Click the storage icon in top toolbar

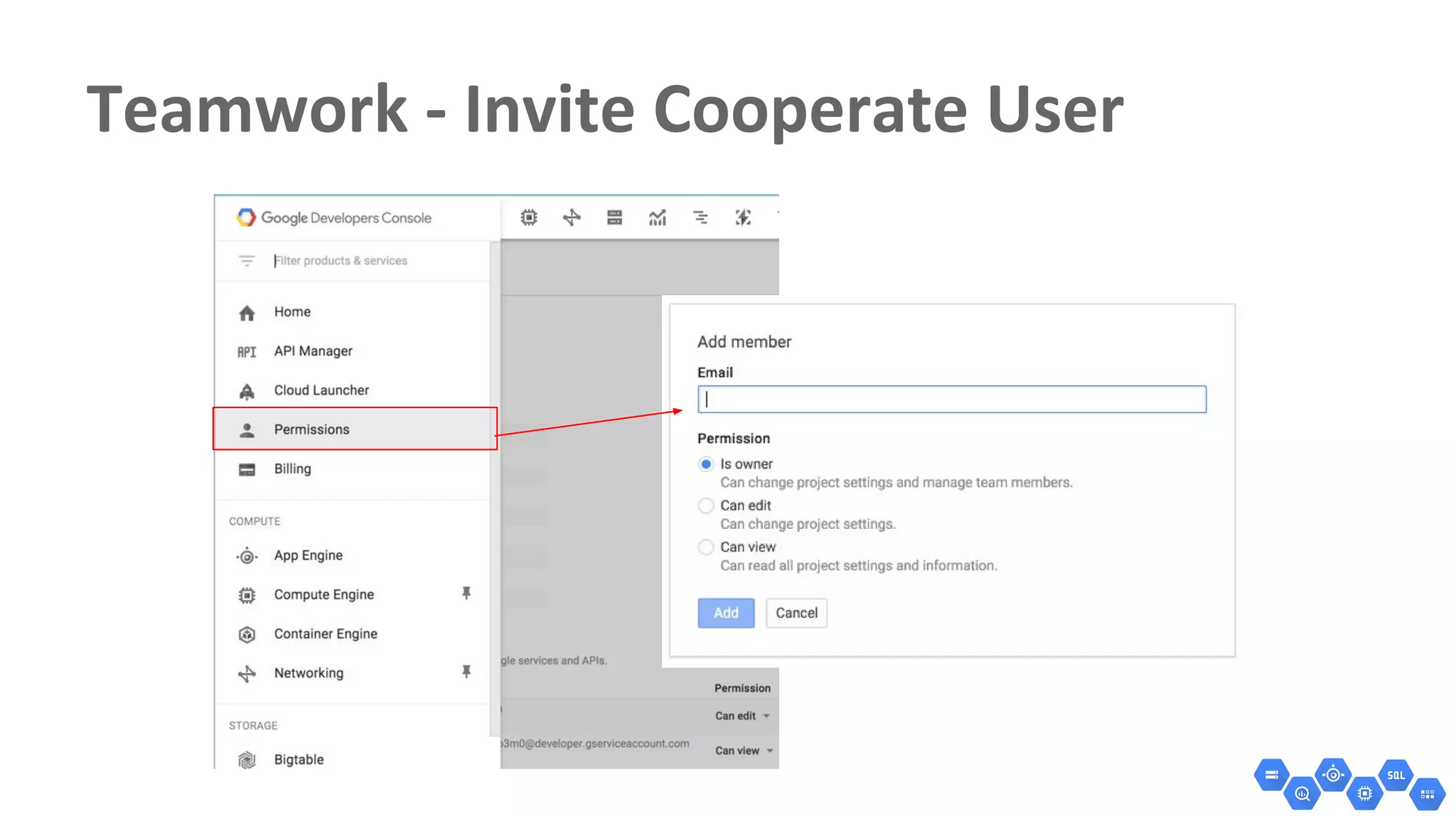[614, 218]
